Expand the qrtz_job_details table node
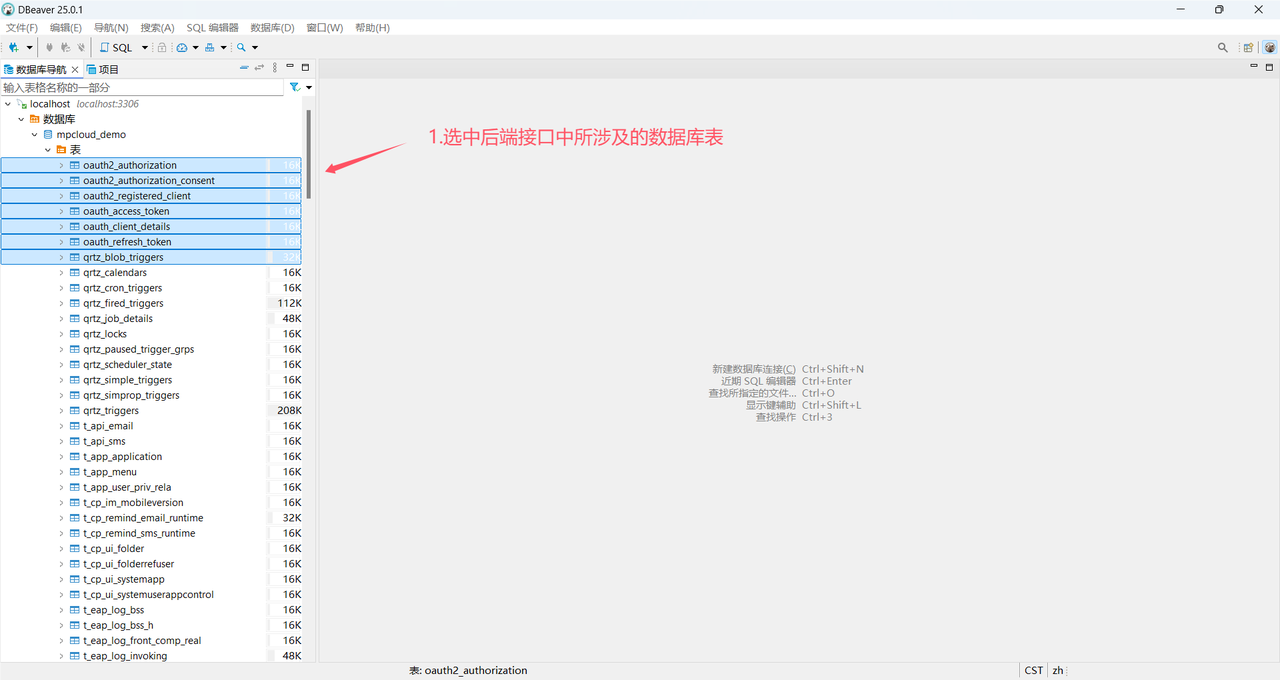The image size is (1280, 680). (x=60, y=318)
